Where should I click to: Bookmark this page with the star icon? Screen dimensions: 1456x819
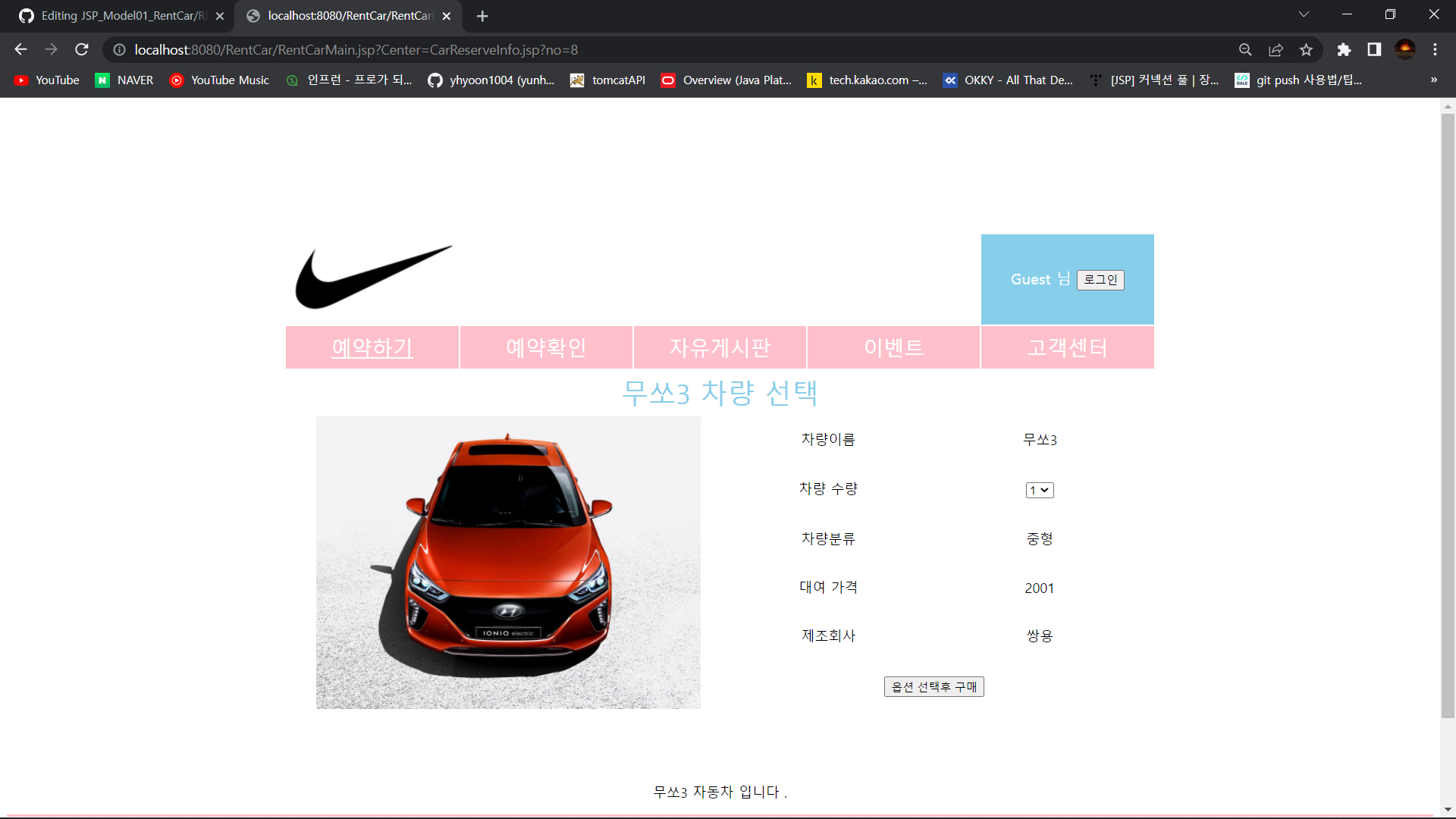pyautogui.click(x=1306, y=49)
